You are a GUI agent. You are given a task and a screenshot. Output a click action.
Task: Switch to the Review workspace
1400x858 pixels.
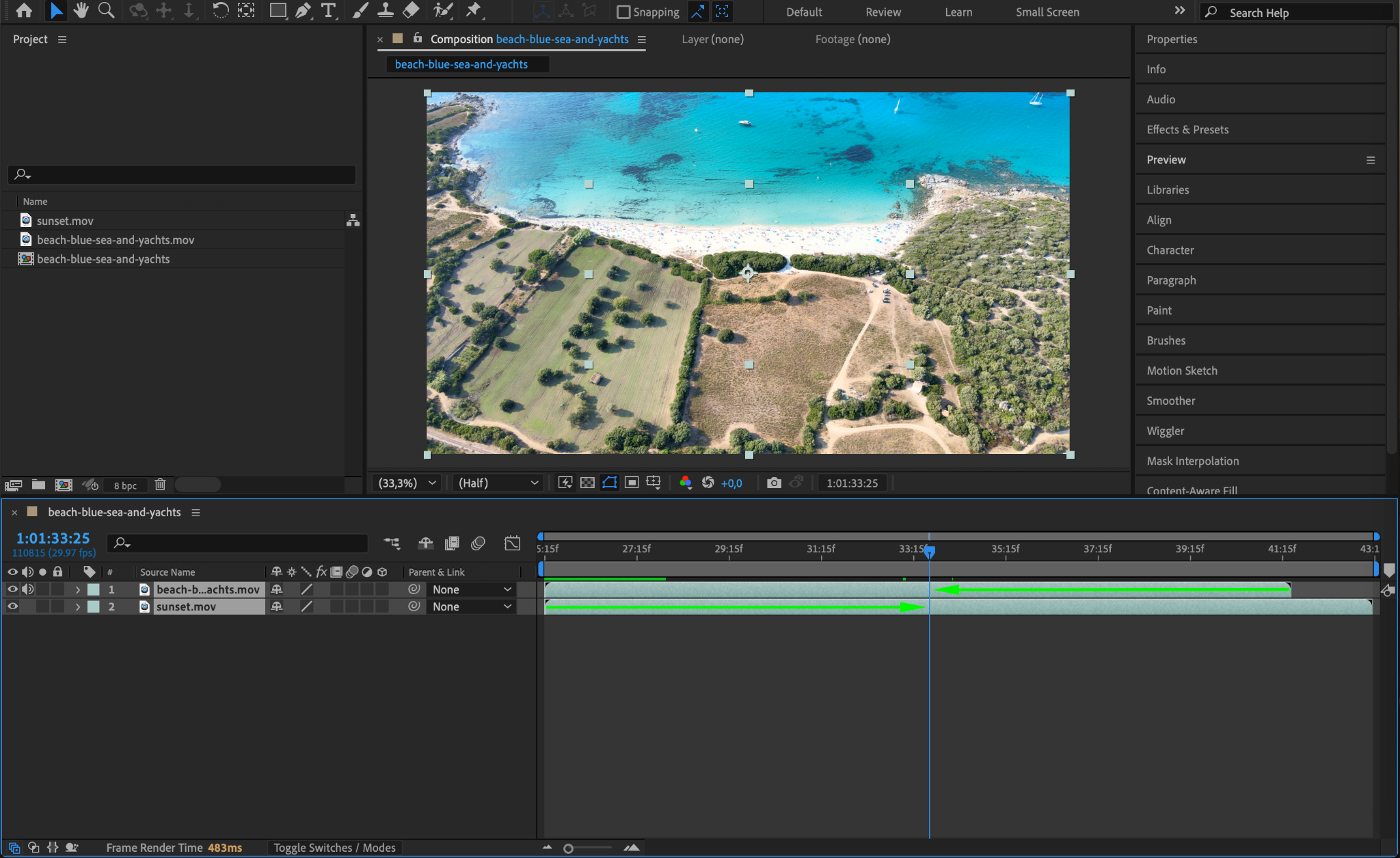tap(883, 12)
